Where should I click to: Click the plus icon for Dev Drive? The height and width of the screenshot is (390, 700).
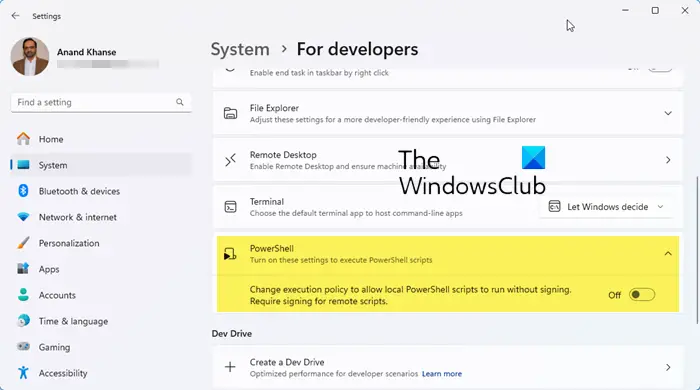point(230,367)
